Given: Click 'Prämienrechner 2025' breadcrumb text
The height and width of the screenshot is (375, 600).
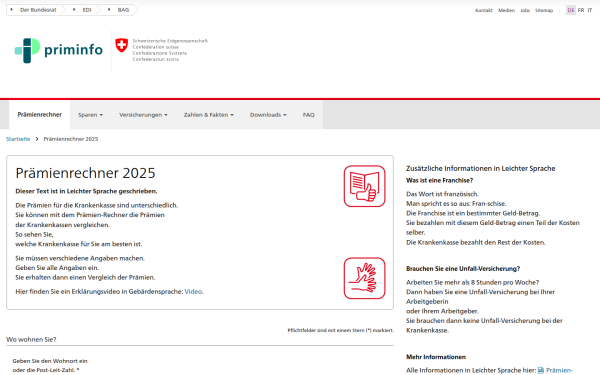Looking at the screenshot, I should coord(71,139).
